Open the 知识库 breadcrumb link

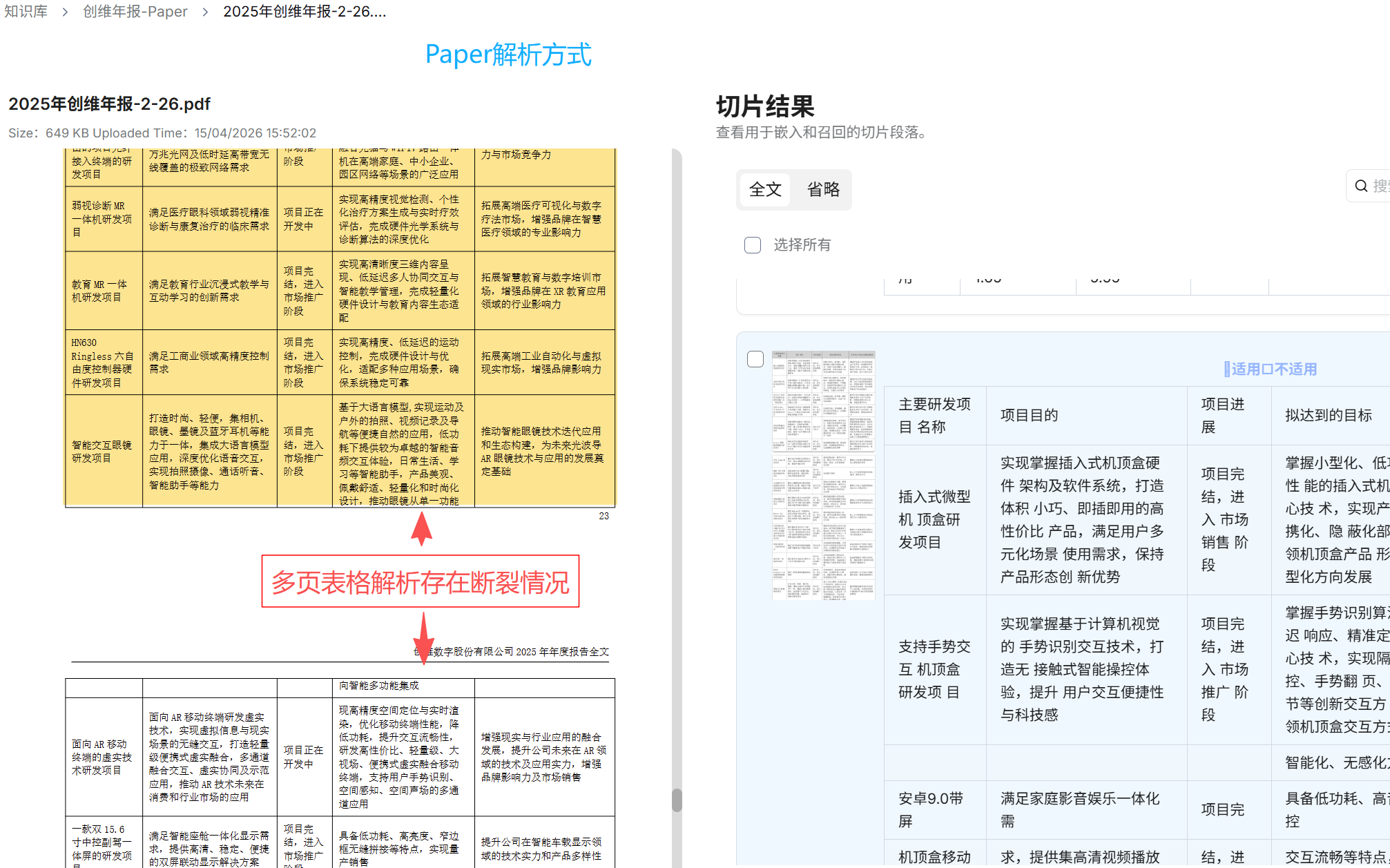coord(26,12)
